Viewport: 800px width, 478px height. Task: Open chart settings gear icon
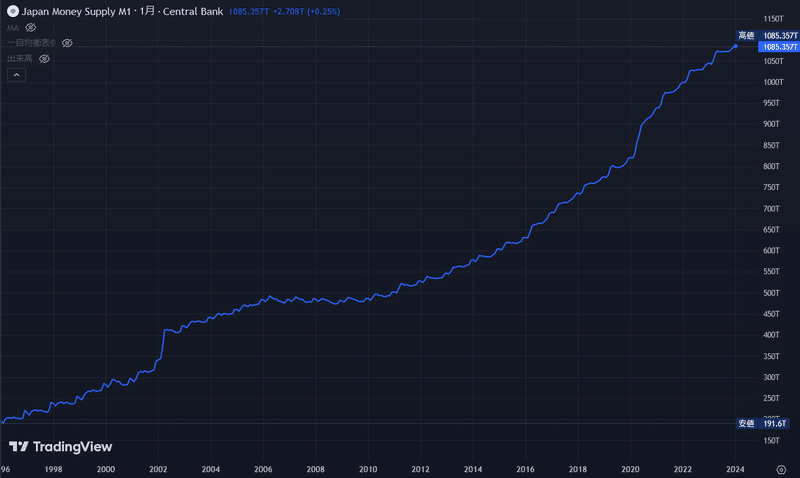coord(781,469)
